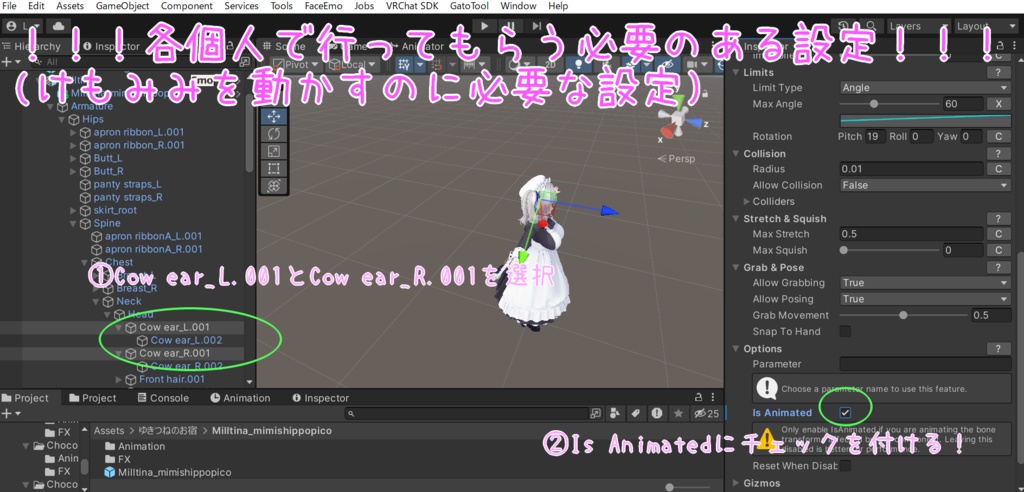Select the combined Transform tool
The width and height of the screenshot is (1024, 492).
pos(274,186)
